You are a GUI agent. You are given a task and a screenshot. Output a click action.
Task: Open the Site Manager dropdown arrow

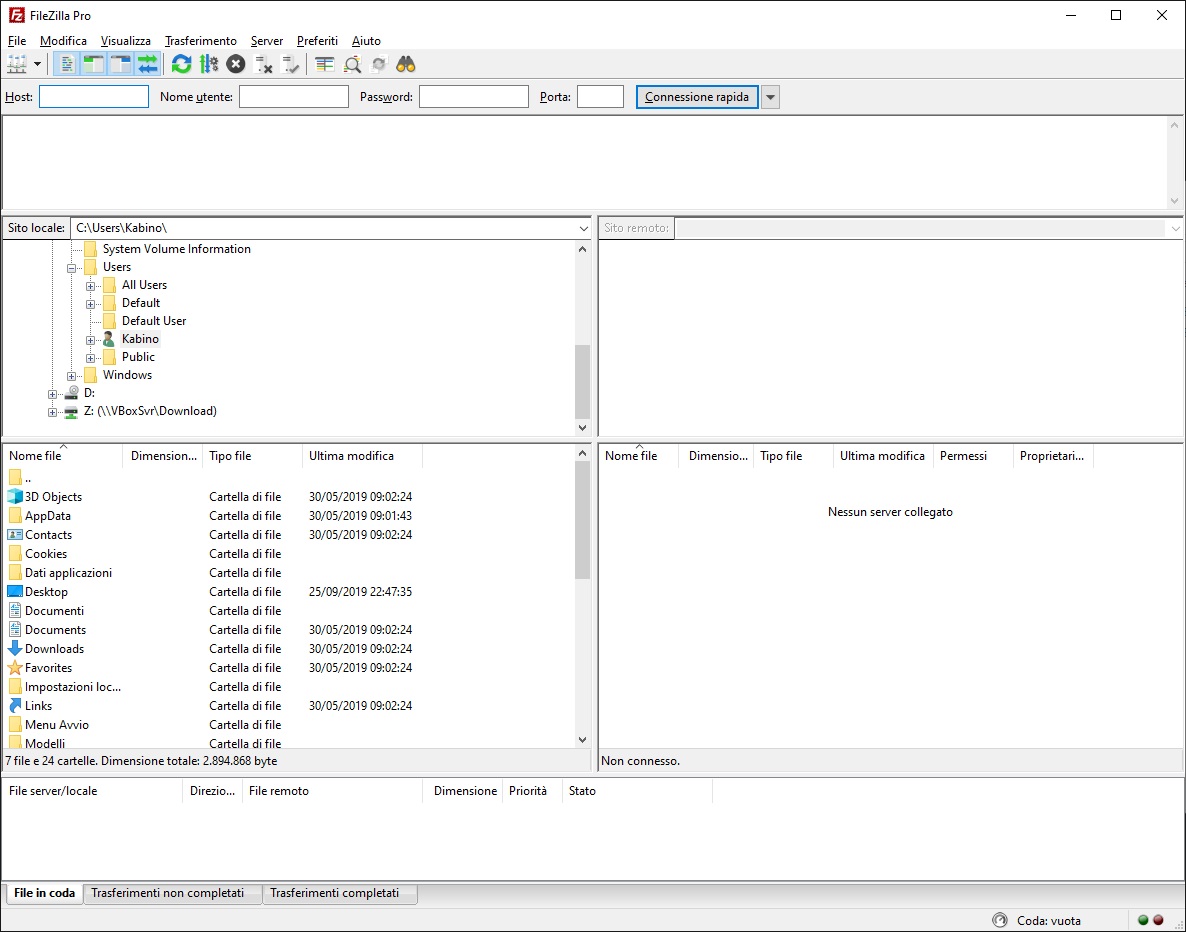pyautogui.click(x=37, y=64)
